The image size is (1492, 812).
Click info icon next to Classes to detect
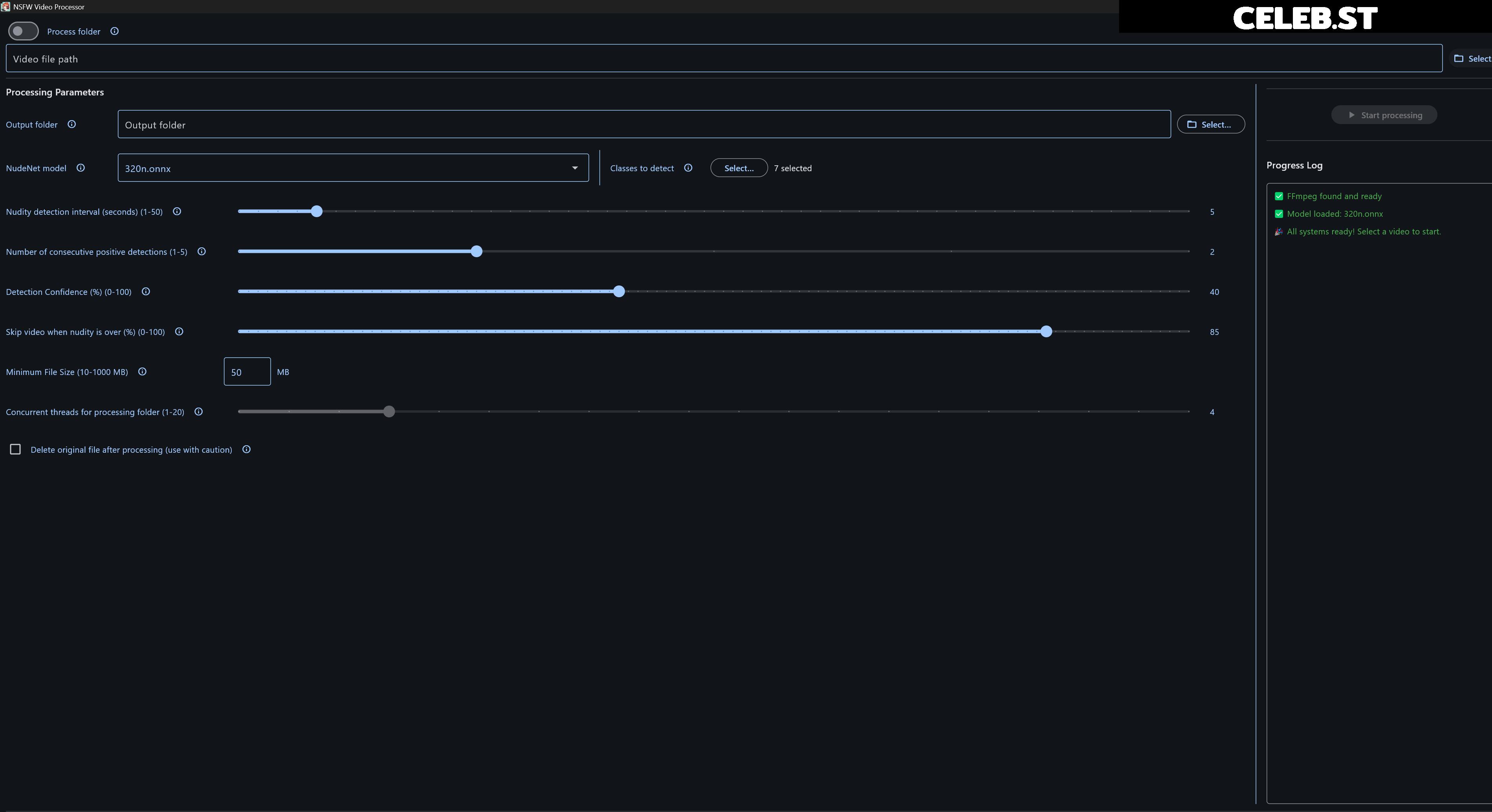point(688,168)
